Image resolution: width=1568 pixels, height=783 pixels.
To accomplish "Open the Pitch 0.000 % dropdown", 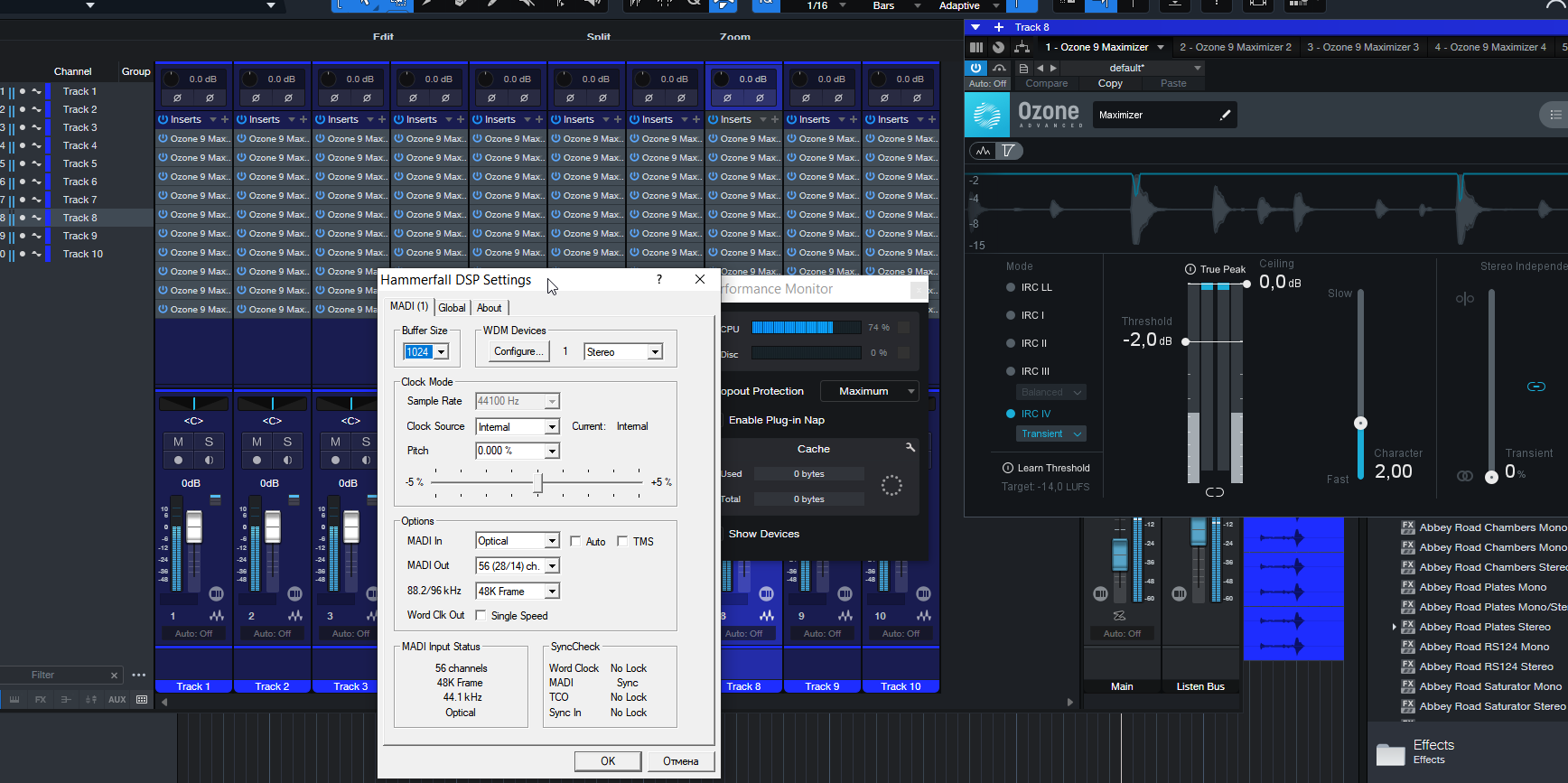I will 553,451.
